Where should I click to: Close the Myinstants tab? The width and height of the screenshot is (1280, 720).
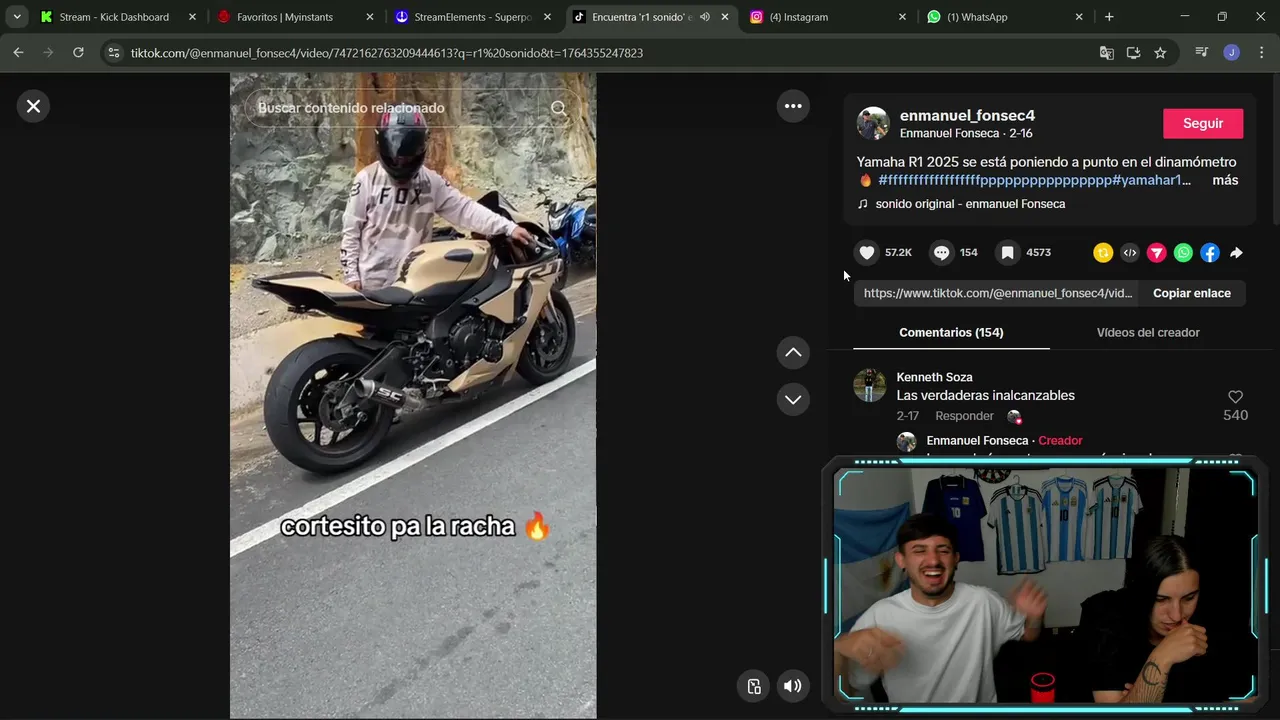click(369, 17)
